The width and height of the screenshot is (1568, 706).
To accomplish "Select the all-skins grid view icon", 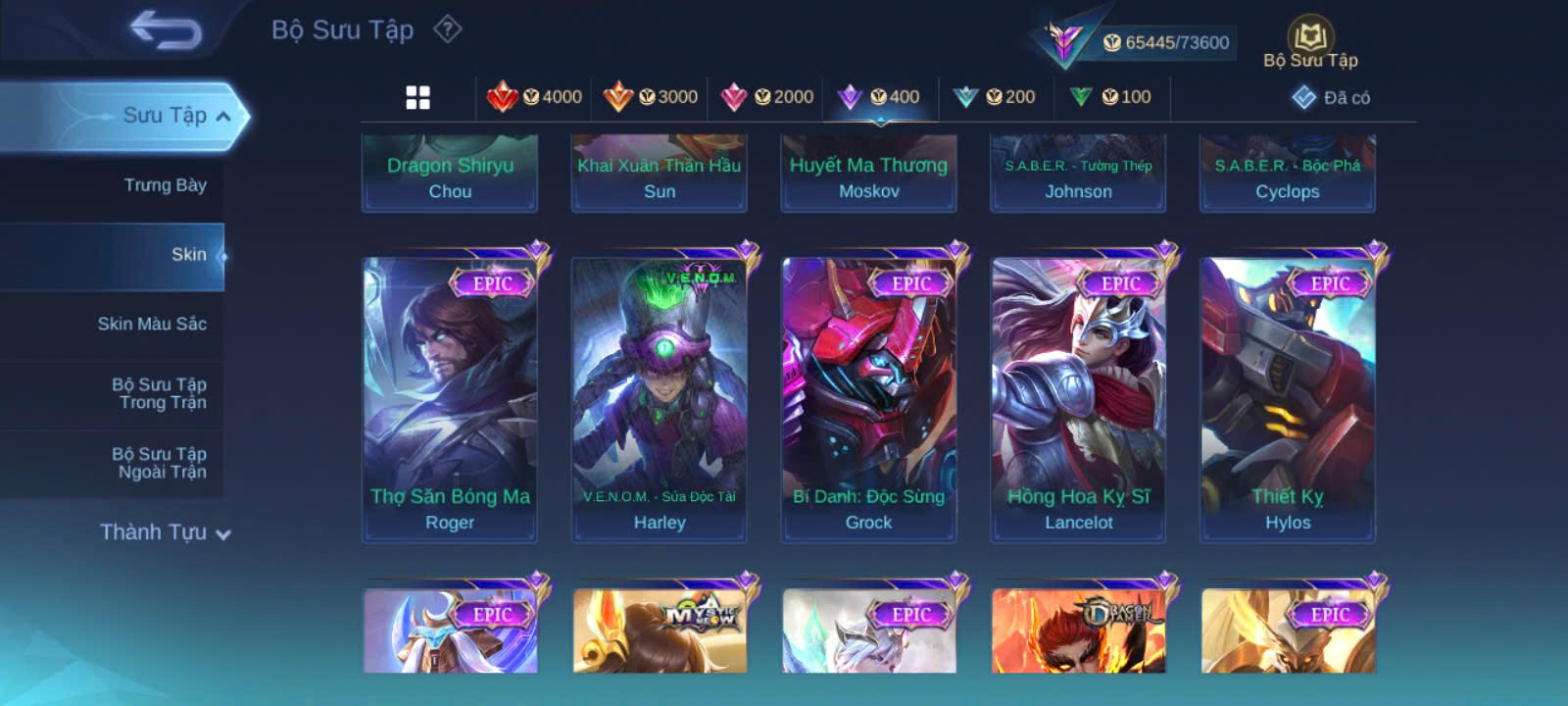I will pos(417,97).
